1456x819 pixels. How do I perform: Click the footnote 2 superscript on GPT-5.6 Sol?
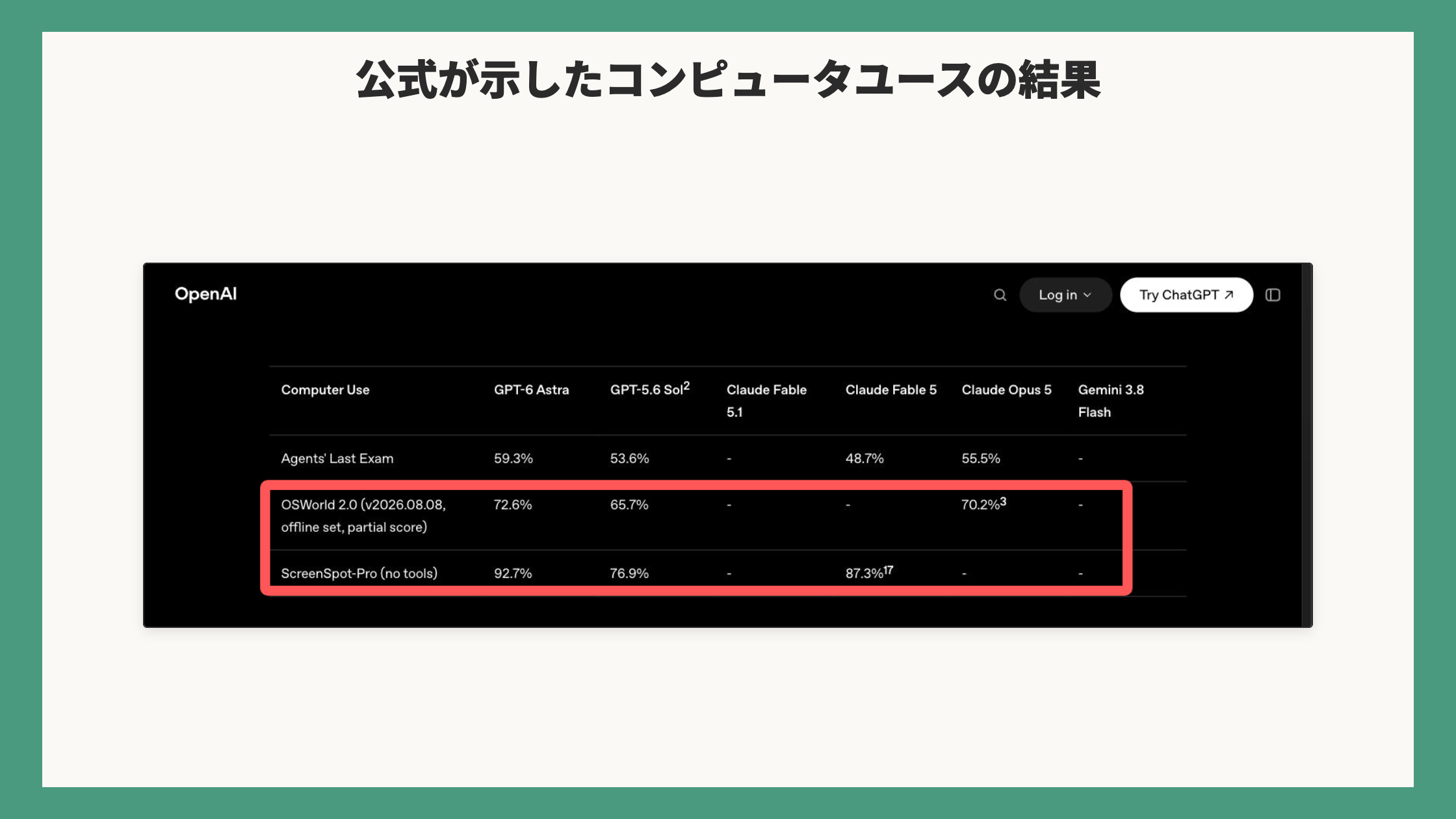point(686,385)
